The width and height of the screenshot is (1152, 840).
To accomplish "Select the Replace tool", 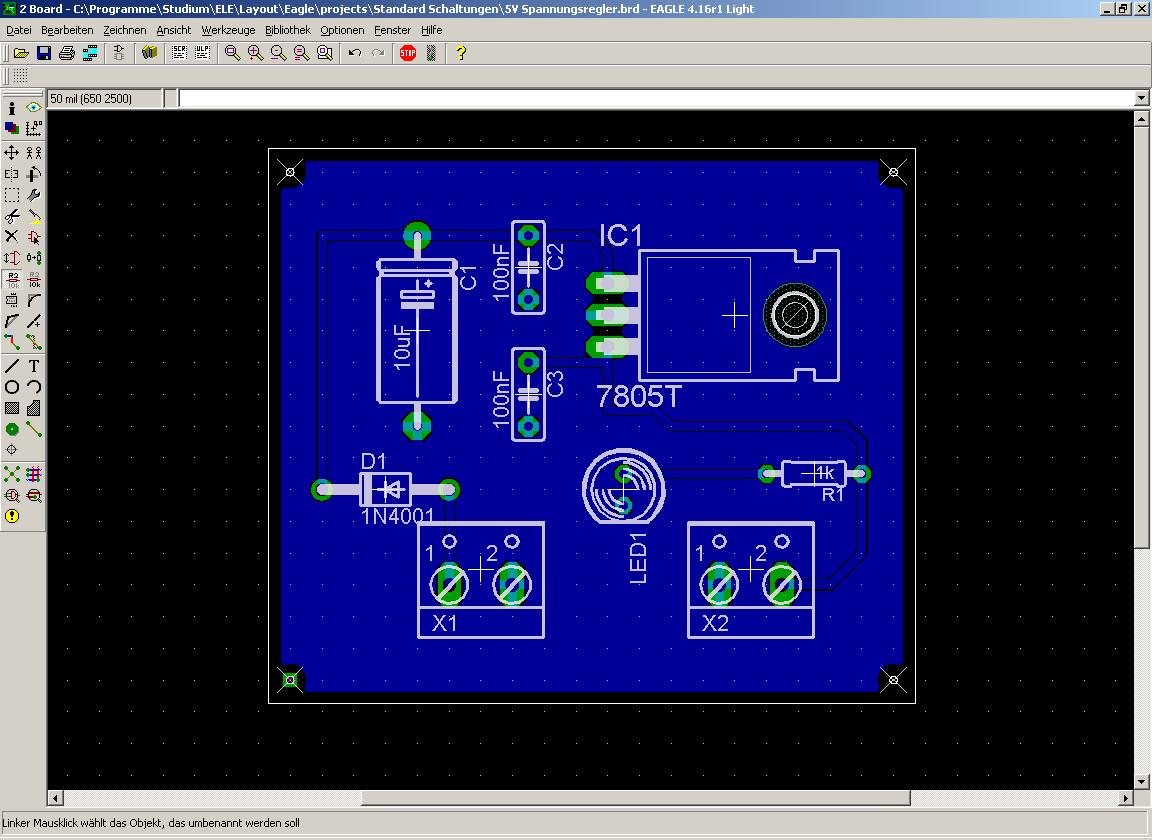I will tap(34, 258).
